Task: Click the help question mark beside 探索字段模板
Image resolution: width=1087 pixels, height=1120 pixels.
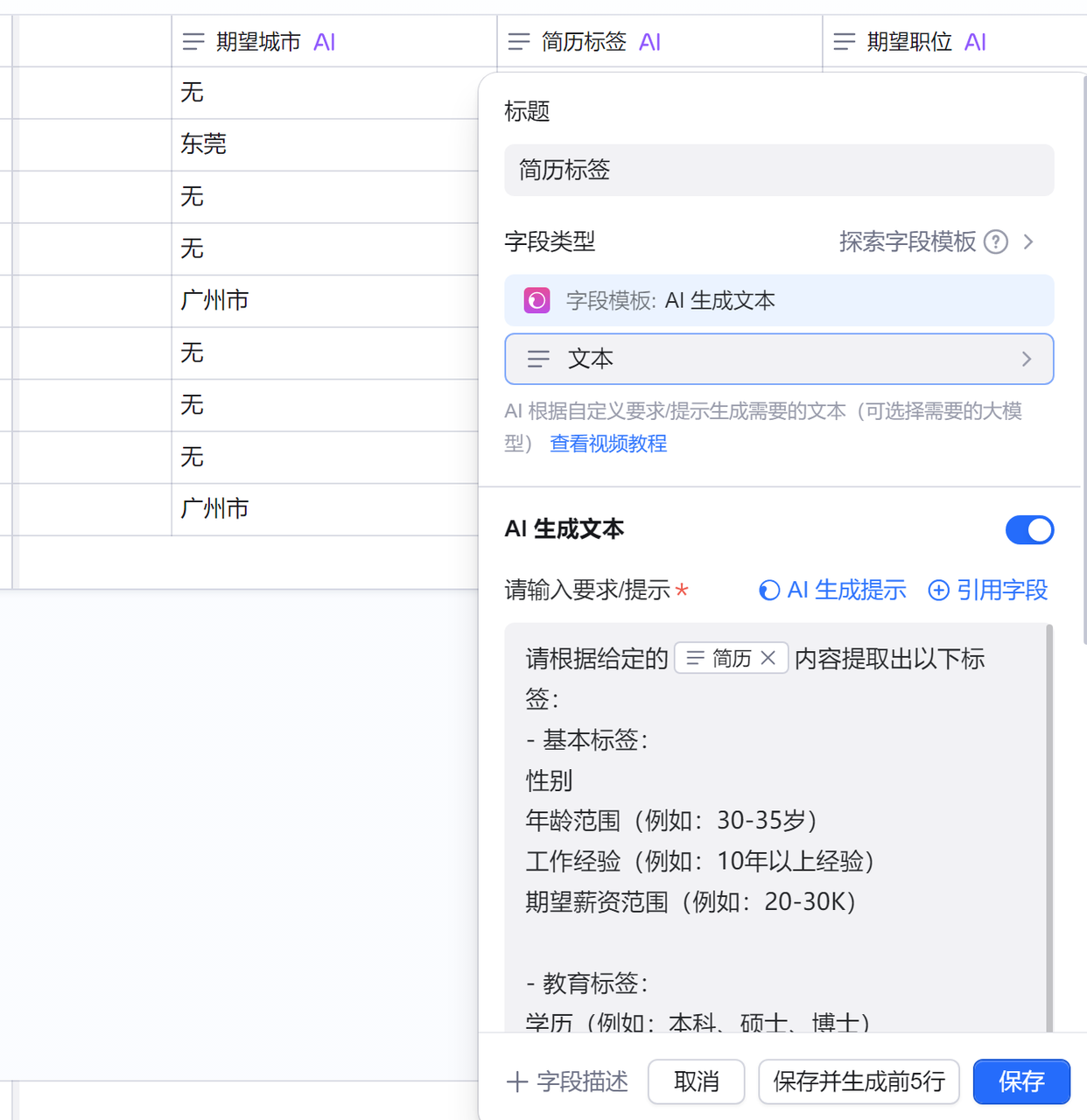Action: tap(996, 241)
